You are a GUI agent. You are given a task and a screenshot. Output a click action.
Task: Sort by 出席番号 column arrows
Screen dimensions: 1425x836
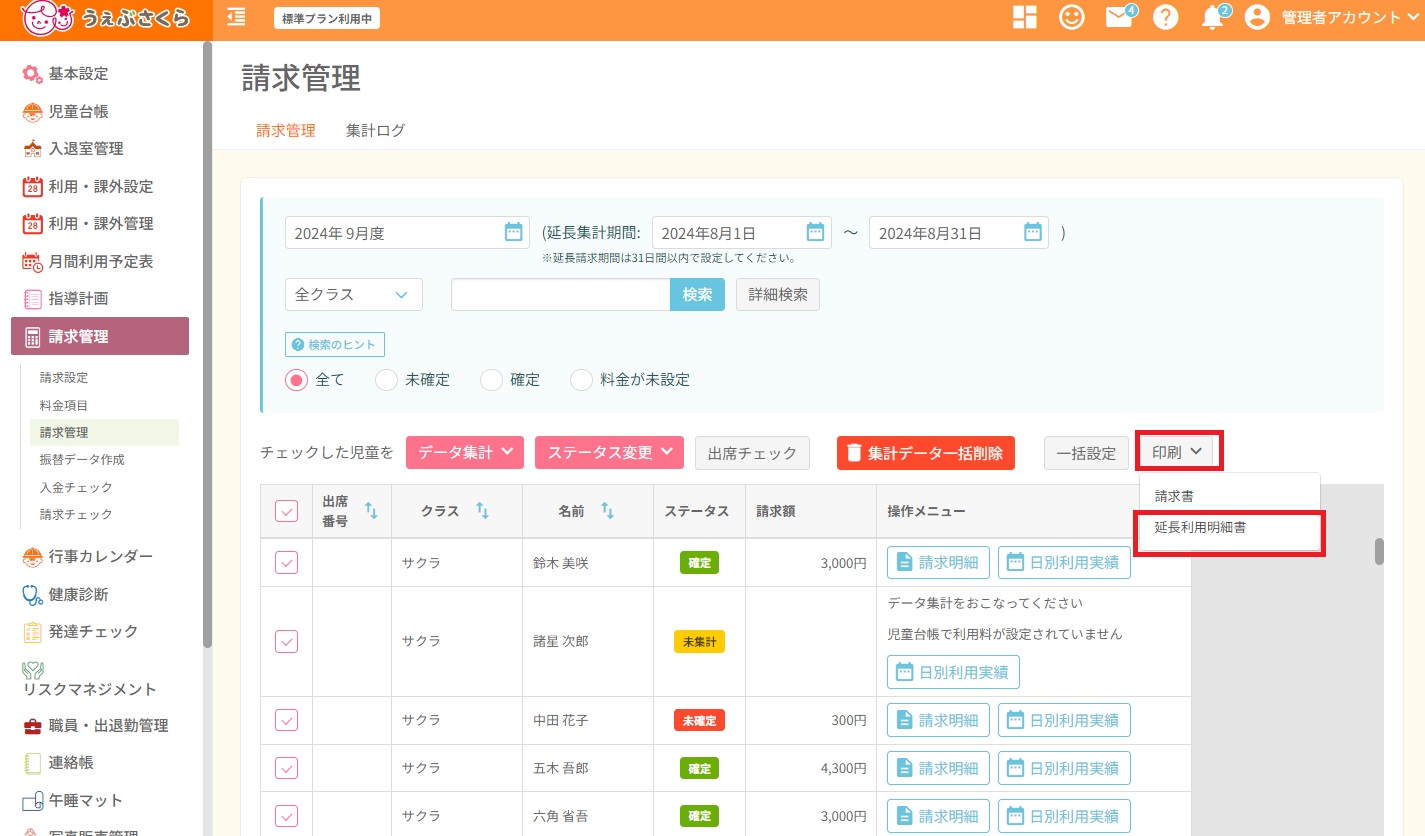tap(371, 511)
